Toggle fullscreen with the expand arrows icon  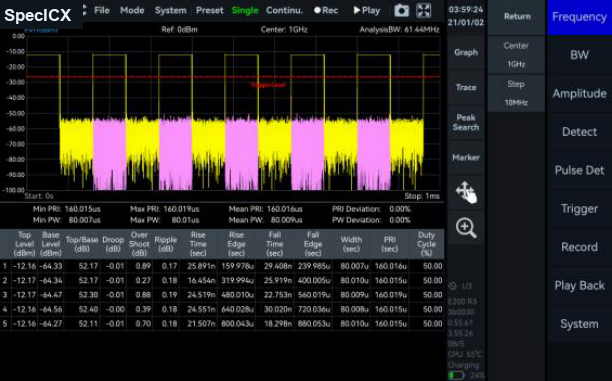point(423,11)
